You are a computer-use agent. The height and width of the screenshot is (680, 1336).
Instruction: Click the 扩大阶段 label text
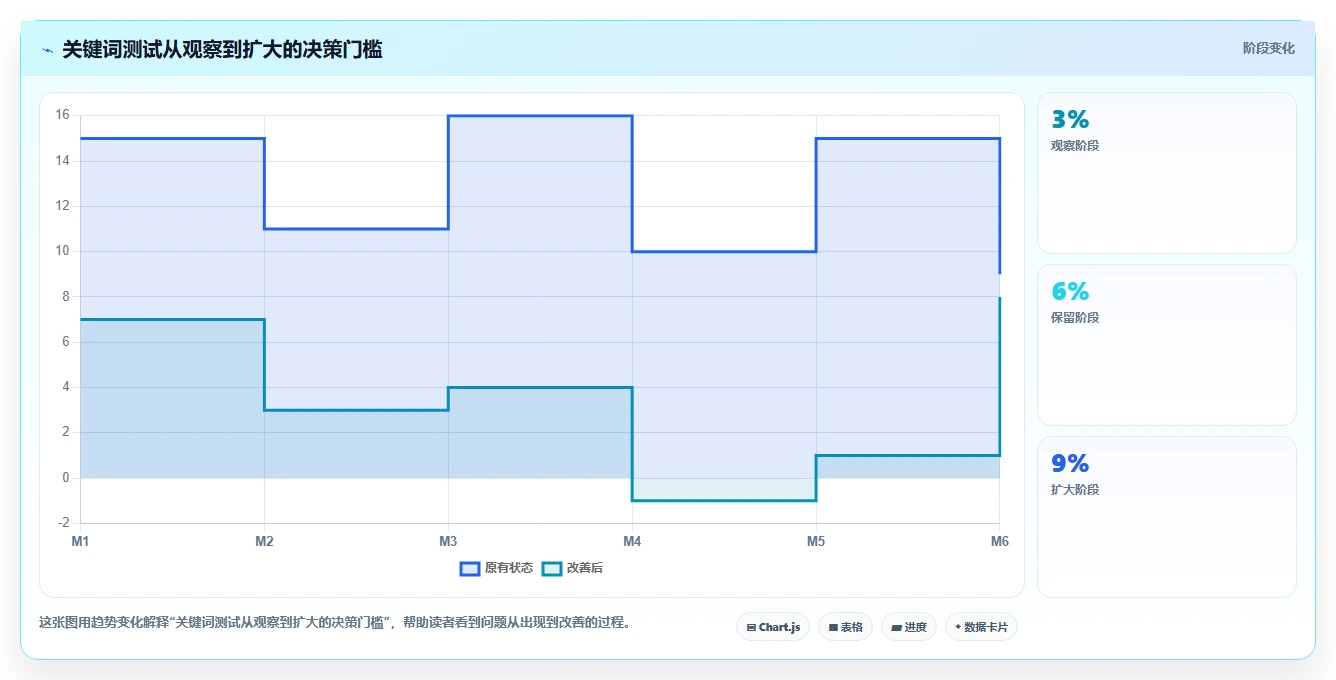[x=1075, y=490]
